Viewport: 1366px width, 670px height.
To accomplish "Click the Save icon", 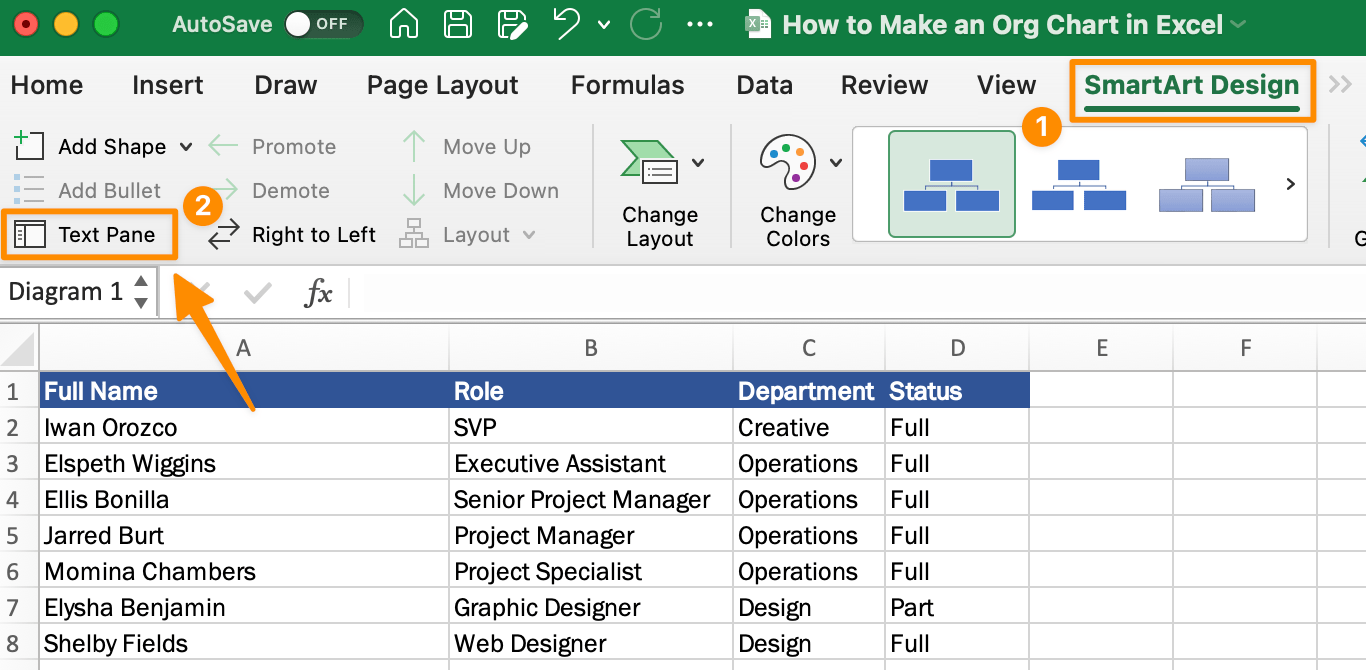I will (x=458, y=24).
